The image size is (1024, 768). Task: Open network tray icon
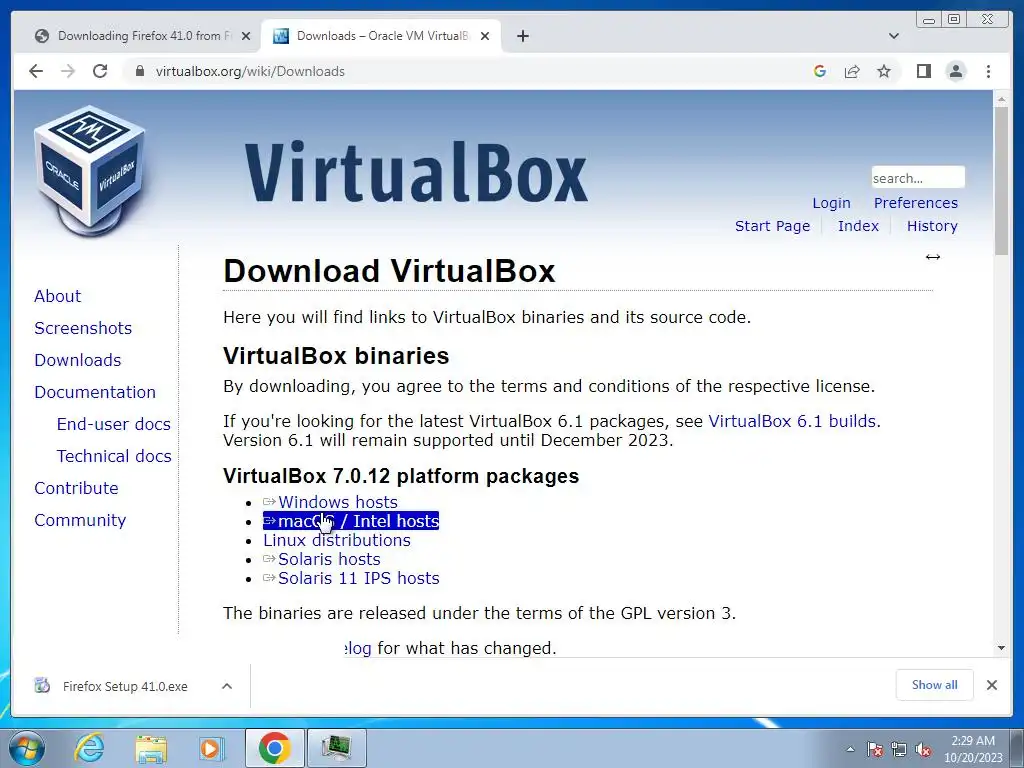pos(899,749)
